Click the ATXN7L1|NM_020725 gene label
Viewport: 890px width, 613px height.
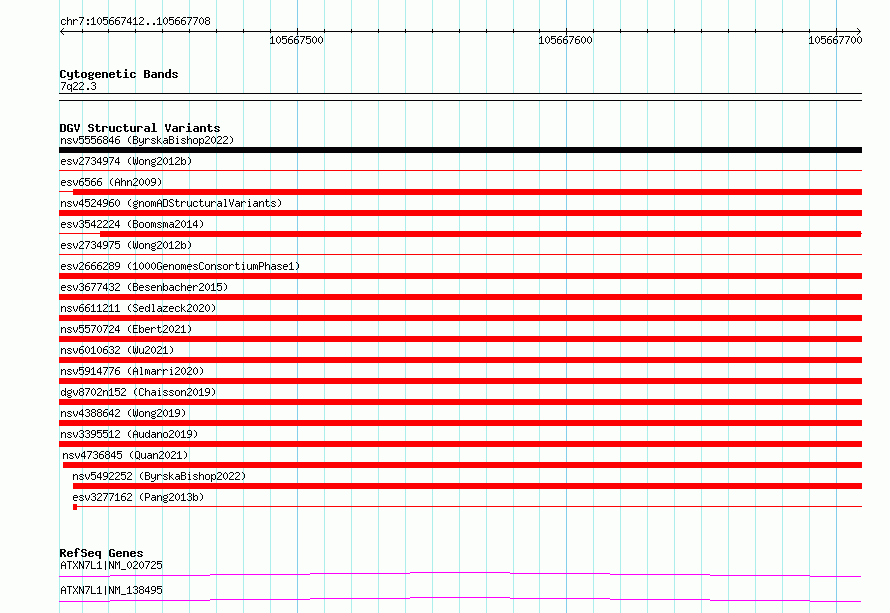coord(111,565)
